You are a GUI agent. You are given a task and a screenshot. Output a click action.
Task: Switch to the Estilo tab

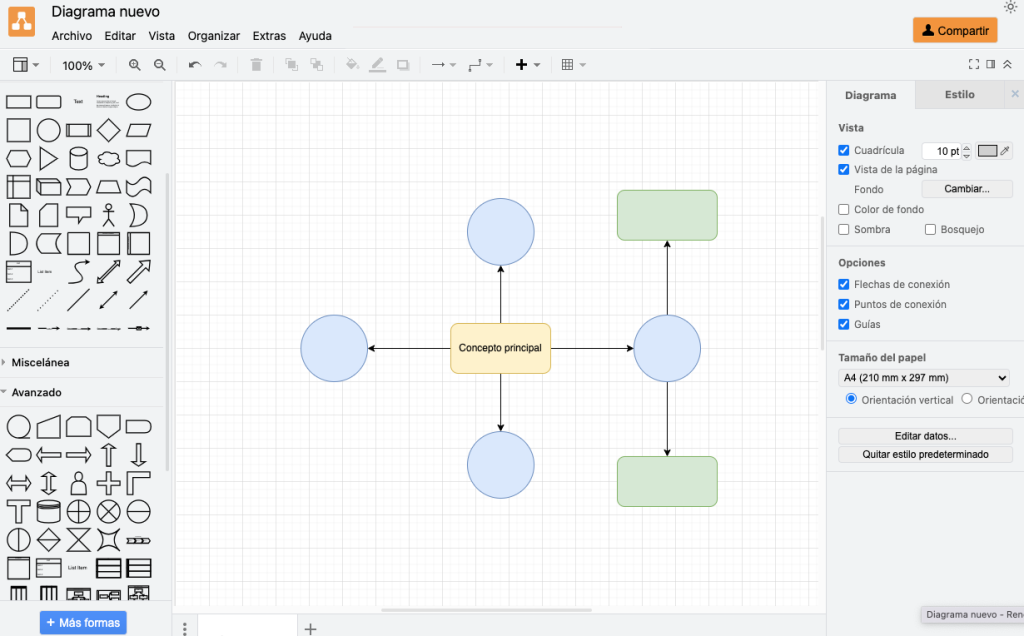957,94
